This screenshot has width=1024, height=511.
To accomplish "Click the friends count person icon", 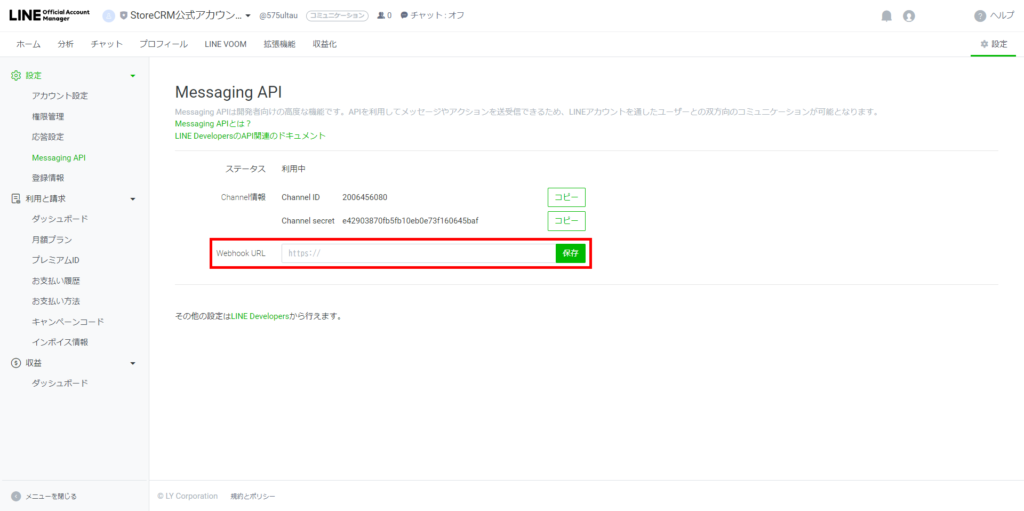I will (381, 16).
